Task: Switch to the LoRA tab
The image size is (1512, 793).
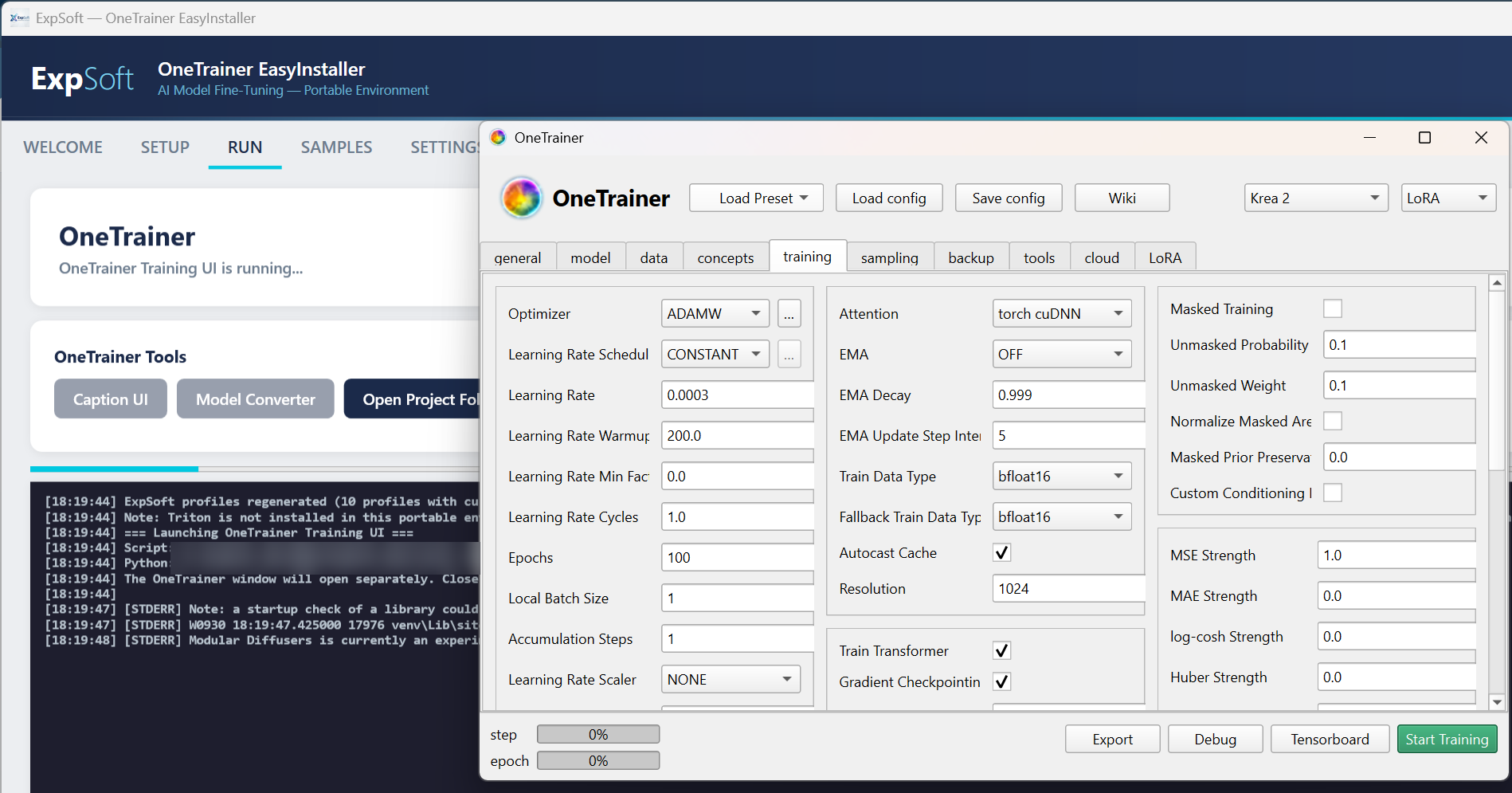Action: tap(1165, 257)
